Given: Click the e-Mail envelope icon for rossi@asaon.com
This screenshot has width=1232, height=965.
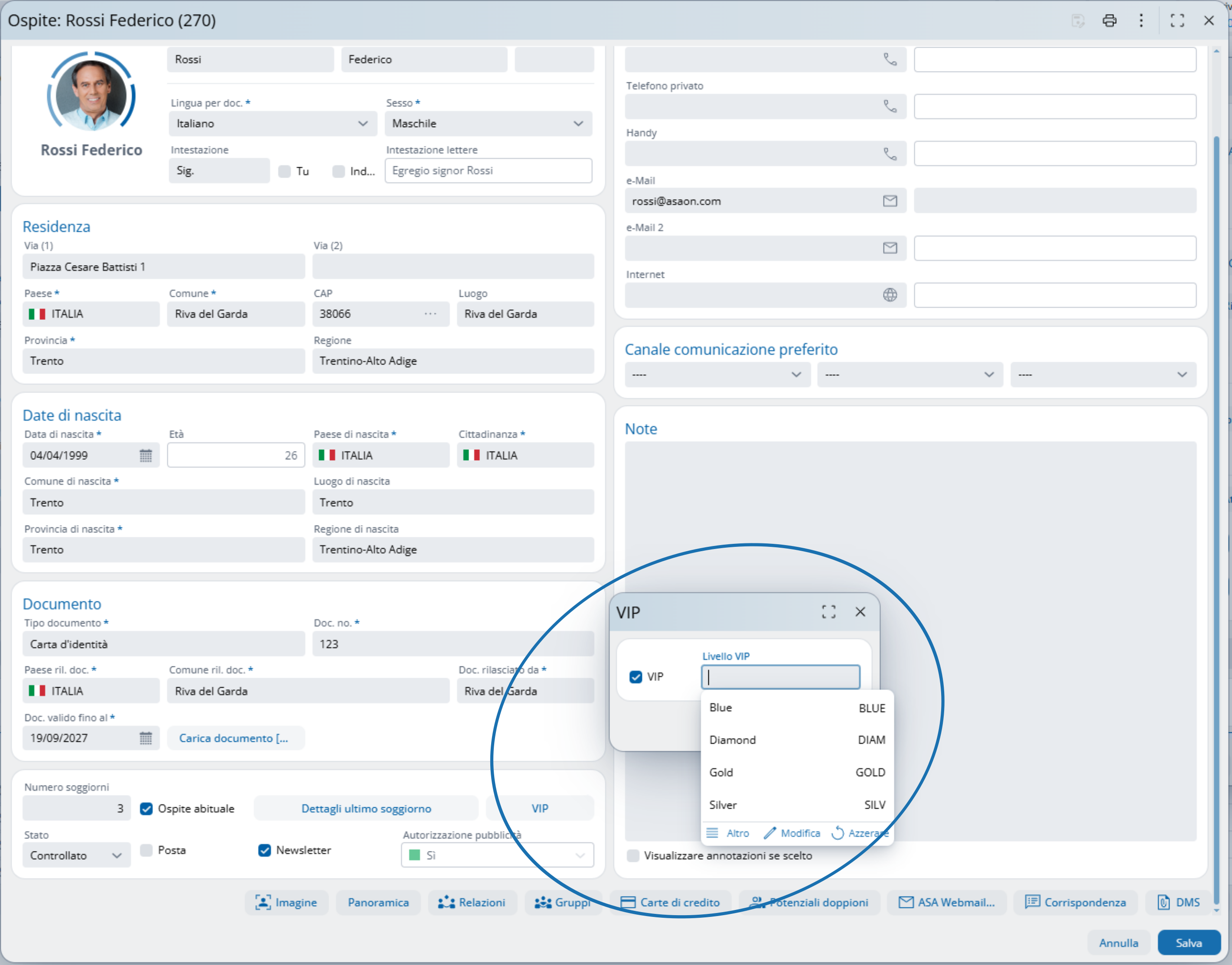Looking at the screenshot, I should click(890, 201).
